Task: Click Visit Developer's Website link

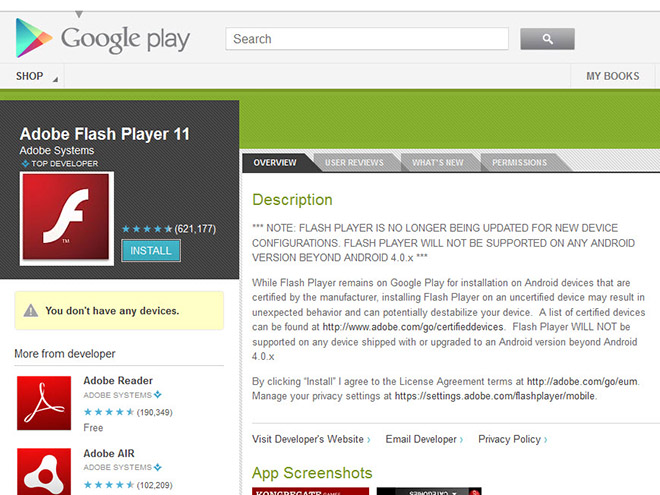Action: (x=310, y=439)
